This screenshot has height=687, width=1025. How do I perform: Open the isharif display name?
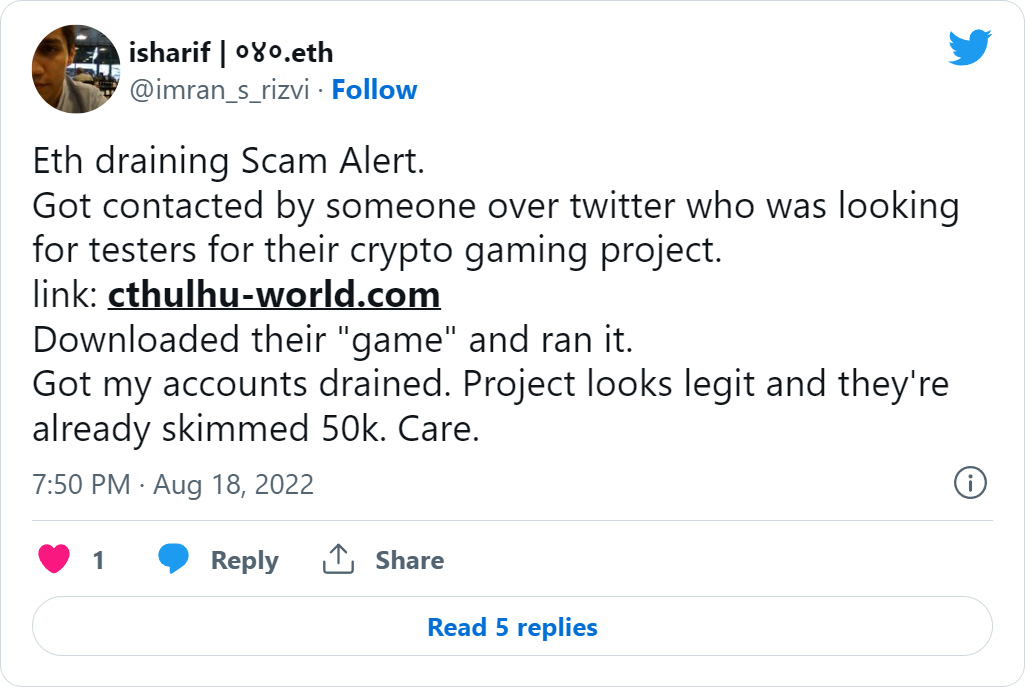tap(231, 52)
